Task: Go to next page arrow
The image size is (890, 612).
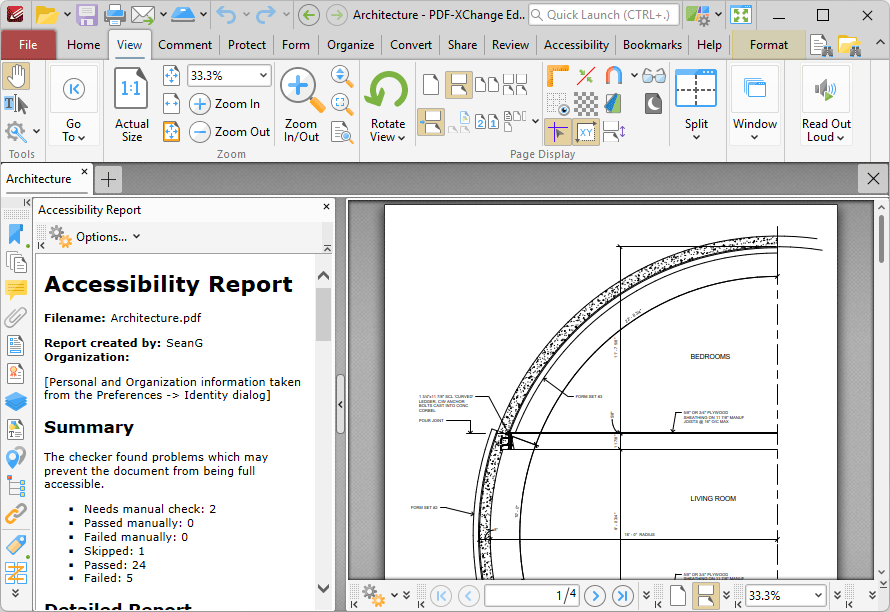Action: pos(595,596)
